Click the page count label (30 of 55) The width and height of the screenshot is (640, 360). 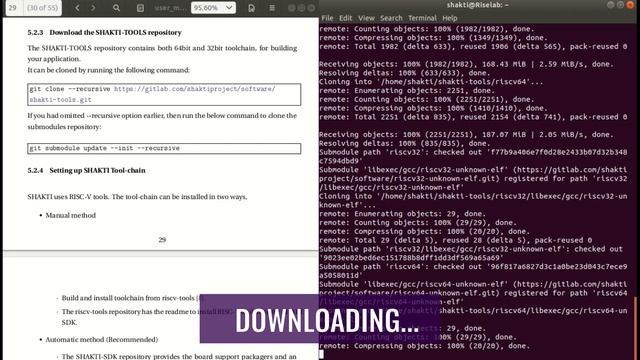point(42,8)
